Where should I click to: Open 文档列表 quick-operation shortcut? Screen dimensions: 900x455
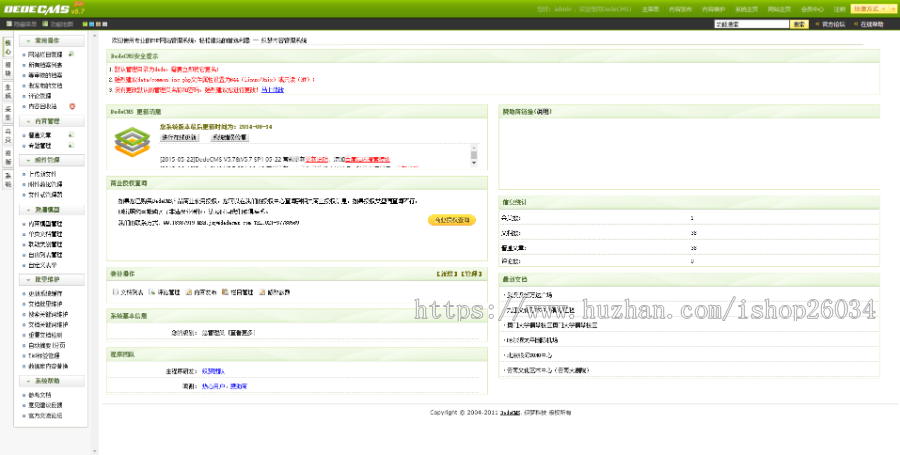coord(128,292)
